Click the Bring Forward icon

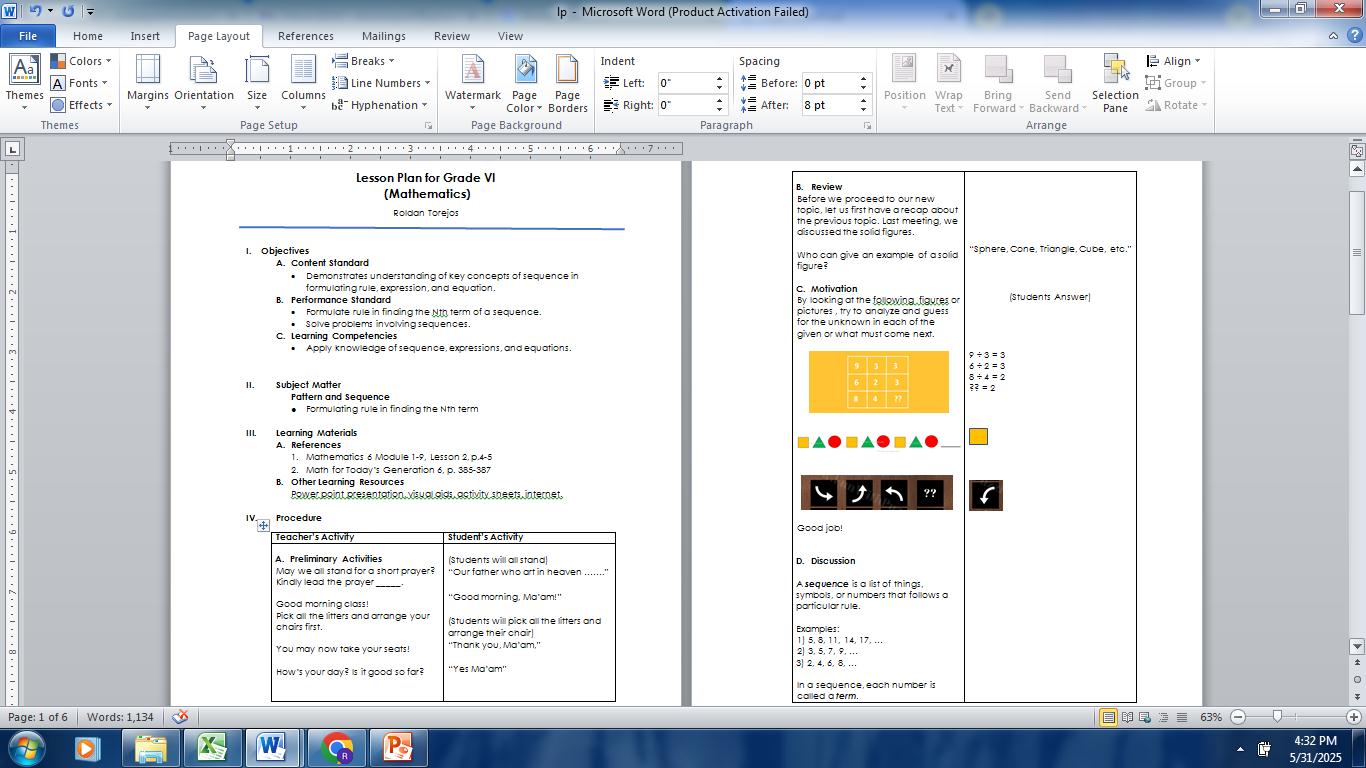(997, 70)
